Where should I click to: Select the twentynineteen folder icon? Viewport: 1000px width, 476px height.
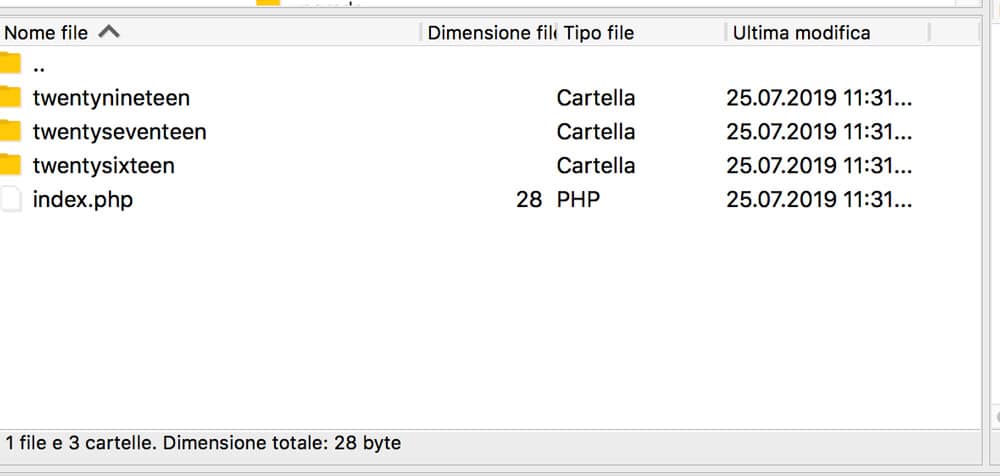tap(10, 97)
